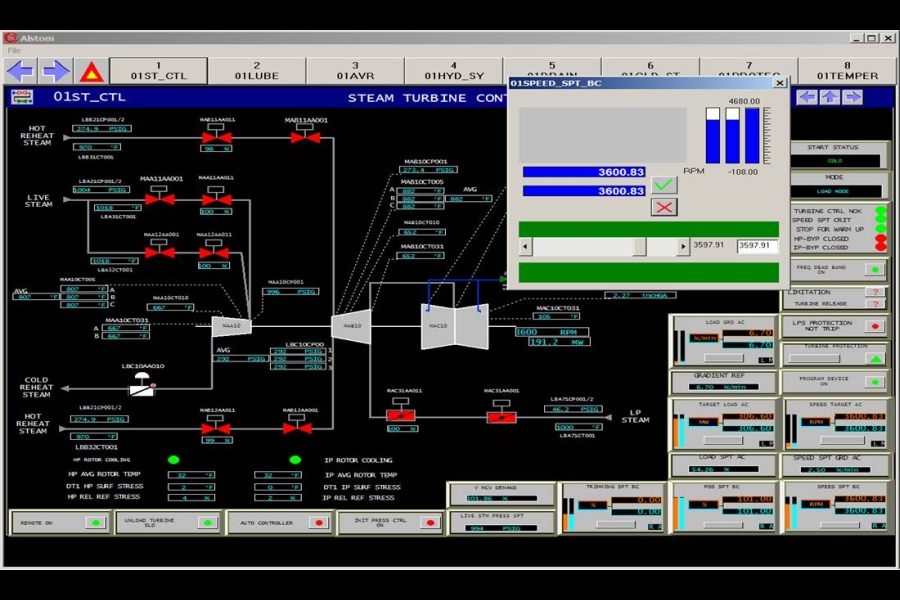Click the MAA10 HP turbine symbol
Image resolution: width=900 pixels, height=600 pixels.
tap(231, 326)
